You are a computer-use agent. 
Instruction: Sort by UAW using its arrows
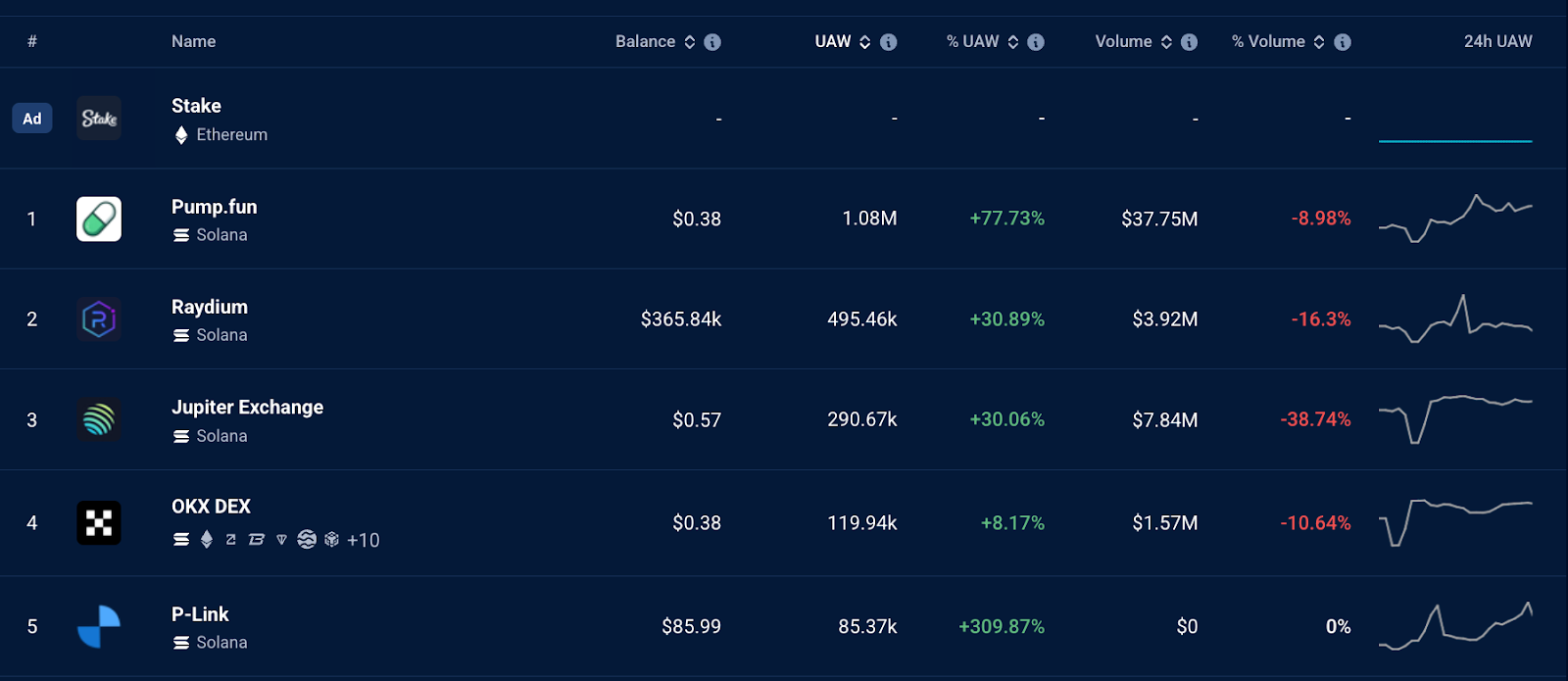point(865,42)
